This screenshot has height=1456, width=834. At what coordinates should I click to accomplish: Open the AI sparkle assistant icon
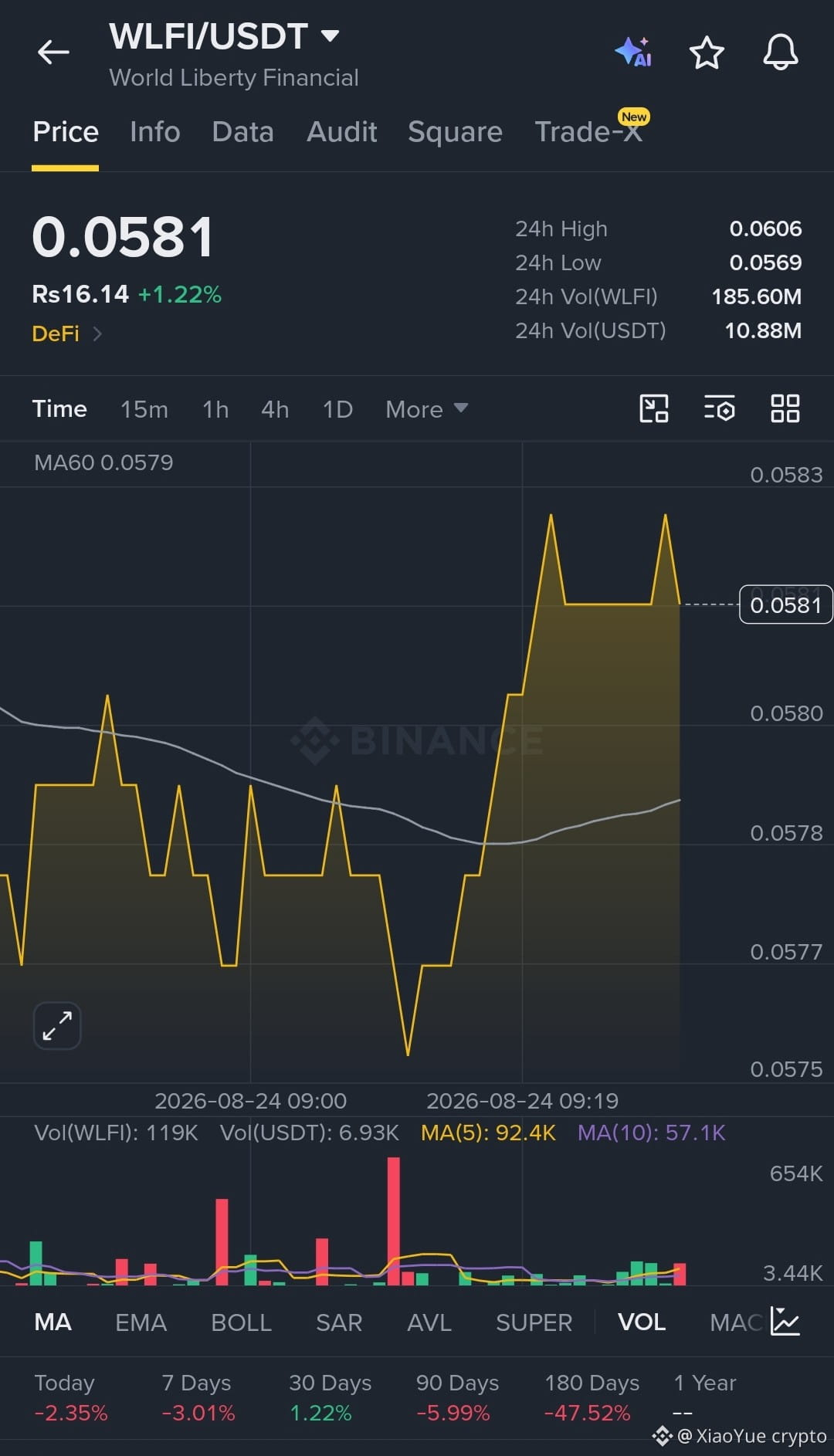tap(633, 52)
